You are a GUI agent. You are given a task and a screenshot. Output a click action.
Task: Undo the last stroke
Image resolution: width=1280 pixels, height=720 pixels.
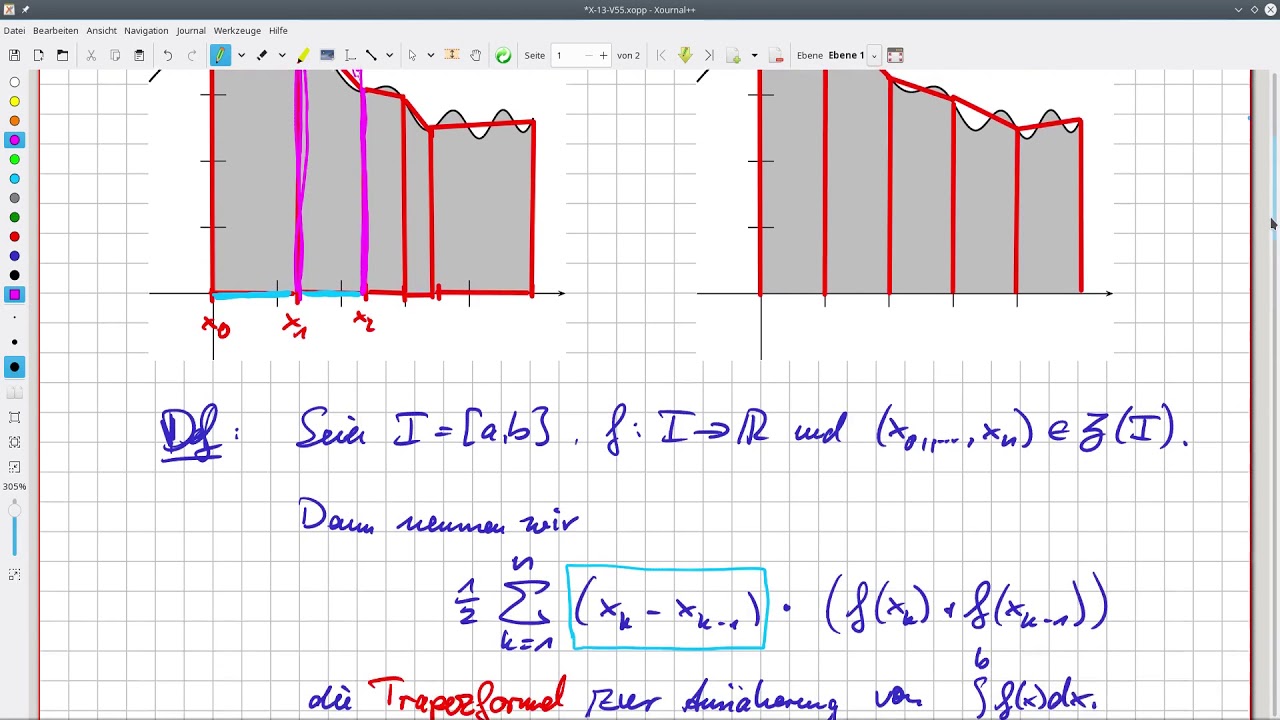click(168, 56)
